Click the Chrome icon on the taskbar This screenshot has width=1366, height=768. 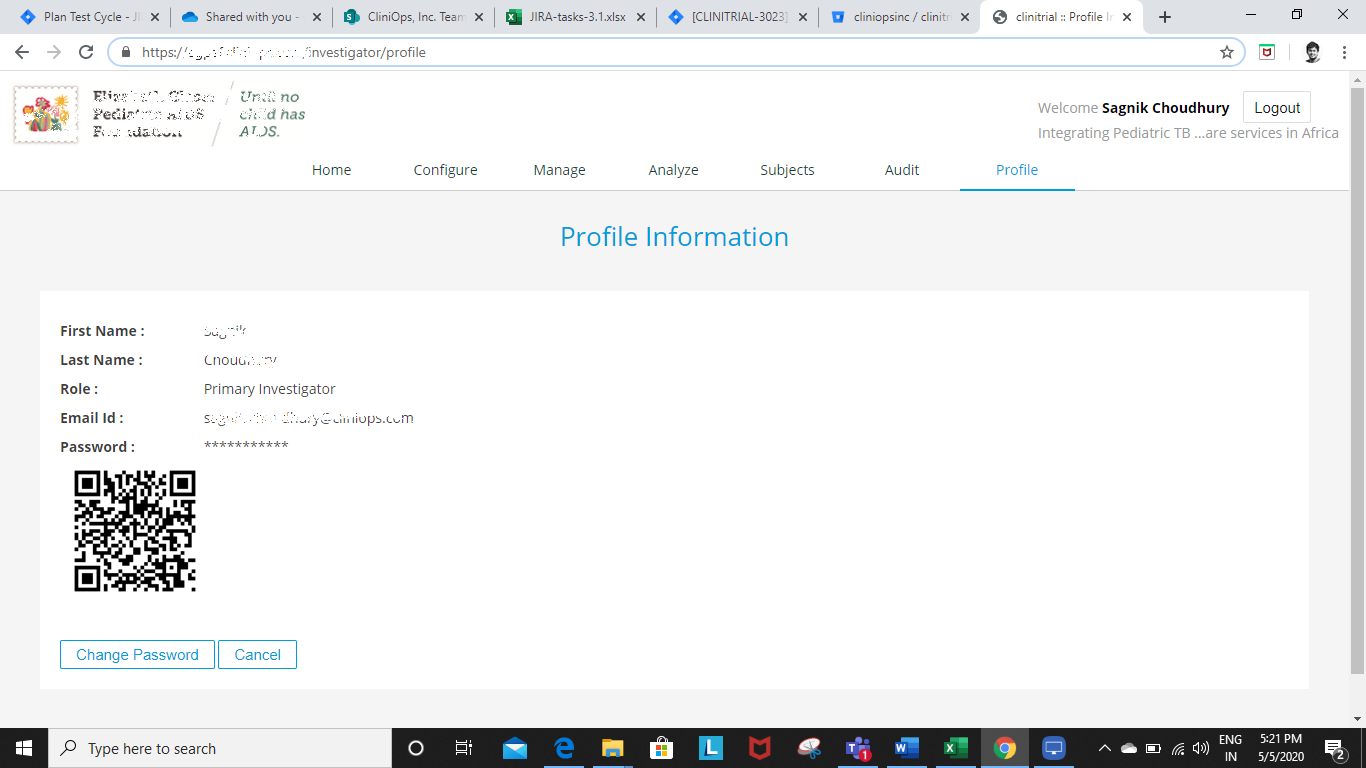(1005, 748)
